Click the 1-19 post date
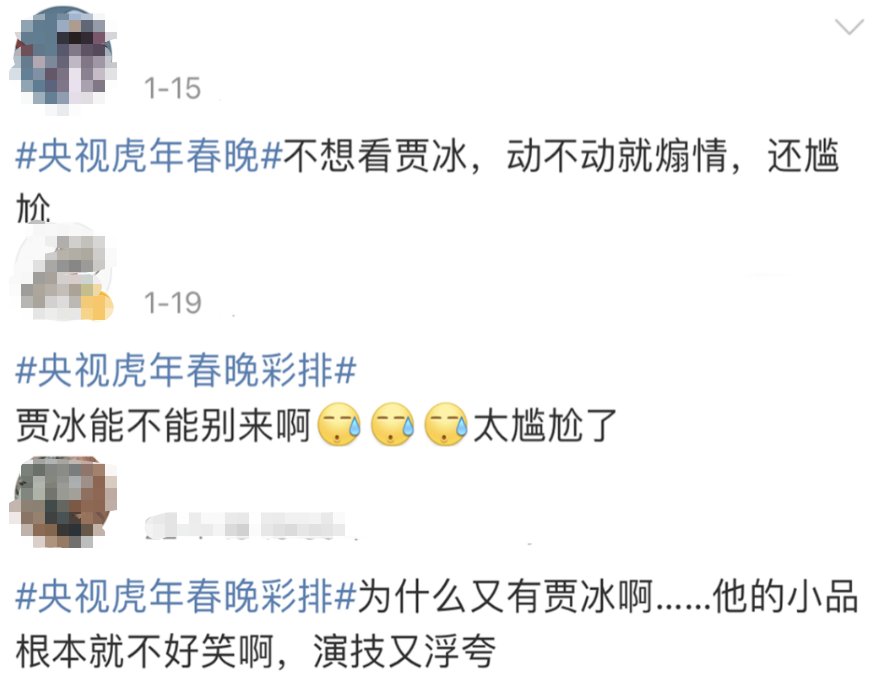 pyautogui.click(x=172, y=303)
